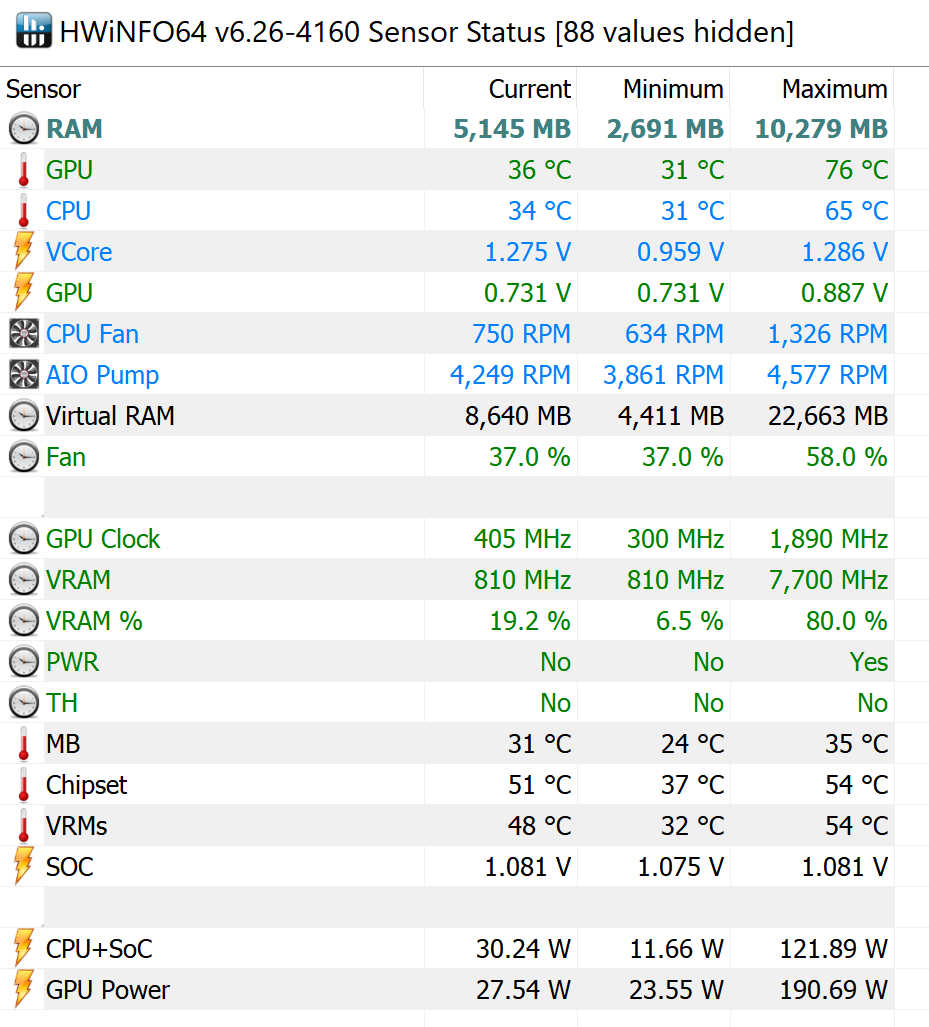Click current Chipset temperature 51 °C
The height and width of the screenshot is (1027, 929).
[540, 785]
